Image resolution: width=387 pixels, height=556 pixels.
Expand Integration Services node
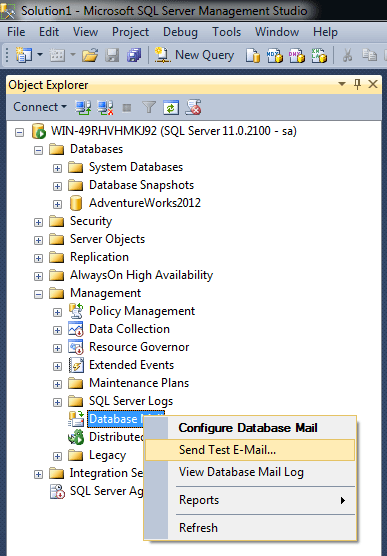coord(38,474)
